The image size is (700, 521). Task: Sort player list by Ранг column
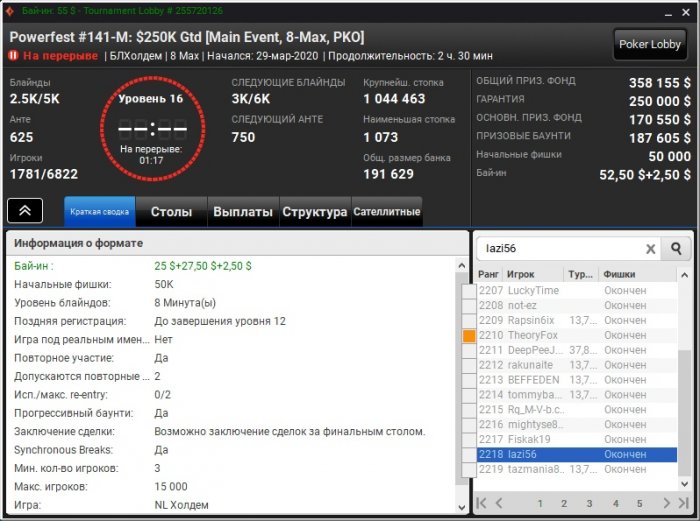tap(489, 275)
